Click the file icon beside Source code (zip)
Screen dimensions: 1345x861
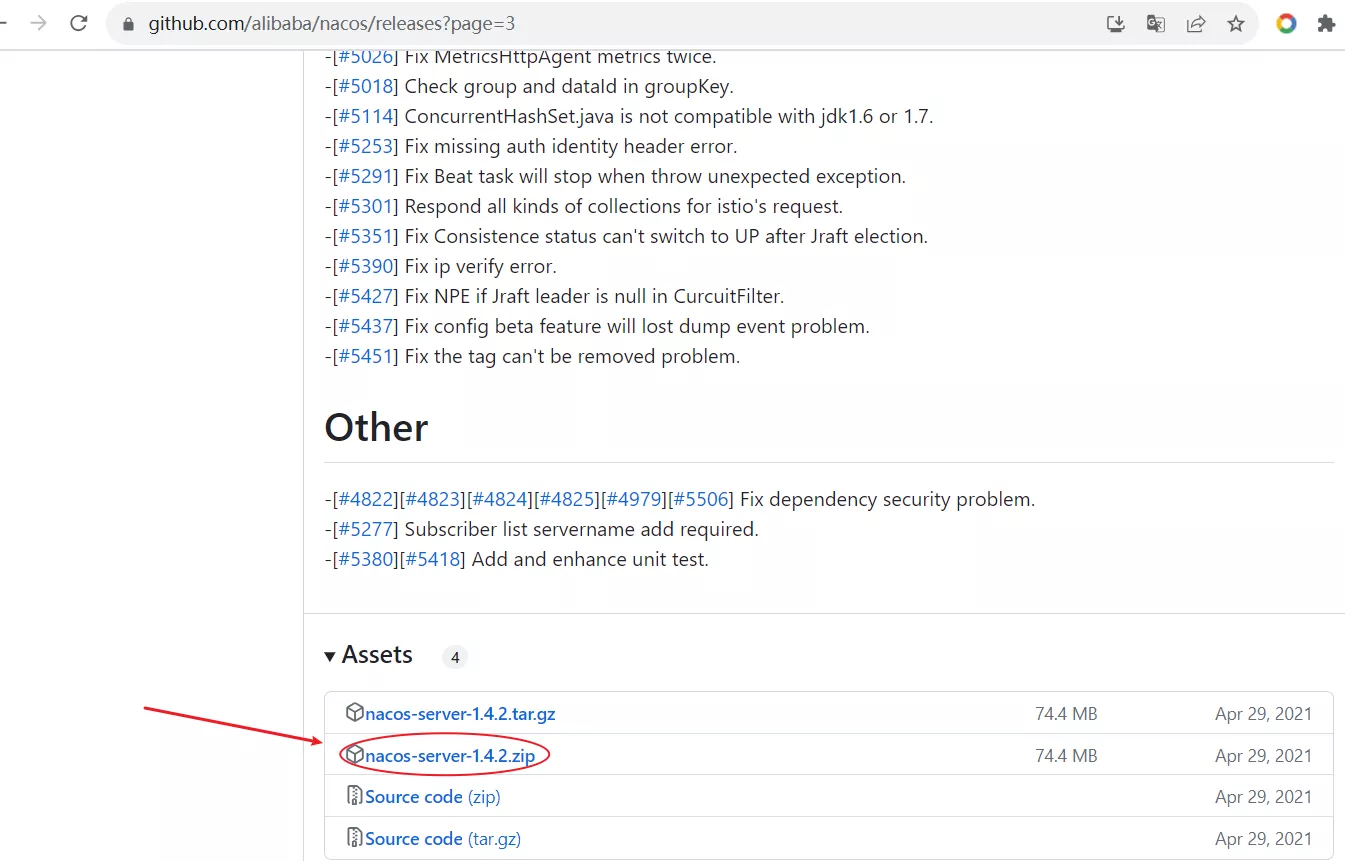click(354, 796)
